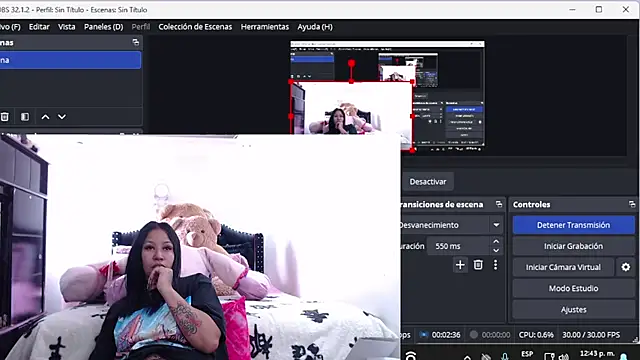
Task: Open the Archivo (F) menu
Action: tap(10, 27)
